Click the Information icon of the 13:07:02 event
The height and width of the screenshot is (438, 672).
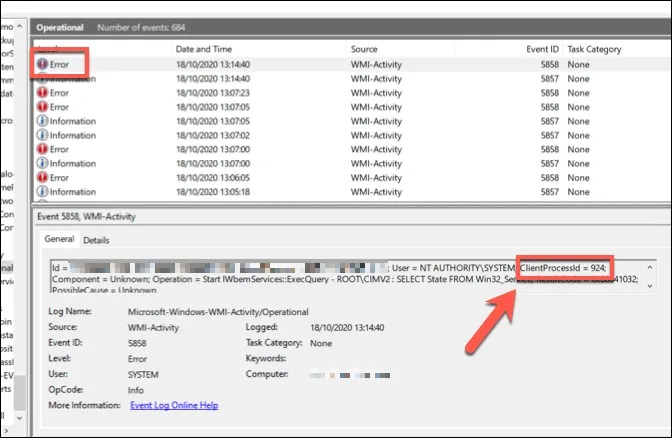(x=42, y=135)
